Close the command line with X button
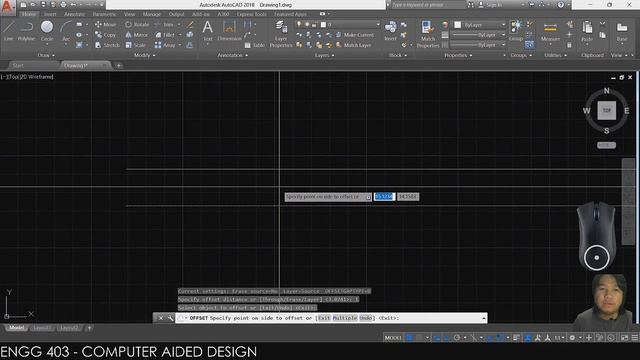640x360 pixels. [161, 318]
